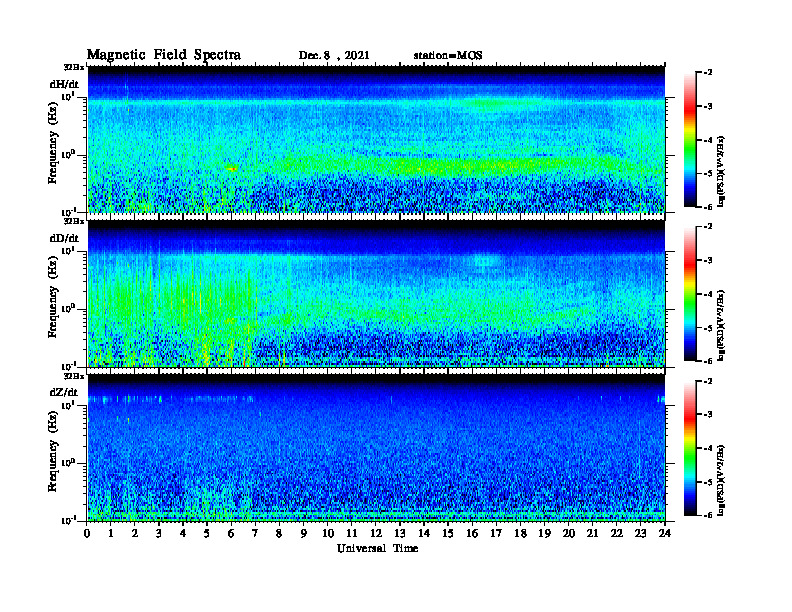Click the "-6" value on dH/dt color scale
The height and width of the screenshot is (612, 792).
coord(708,207)
